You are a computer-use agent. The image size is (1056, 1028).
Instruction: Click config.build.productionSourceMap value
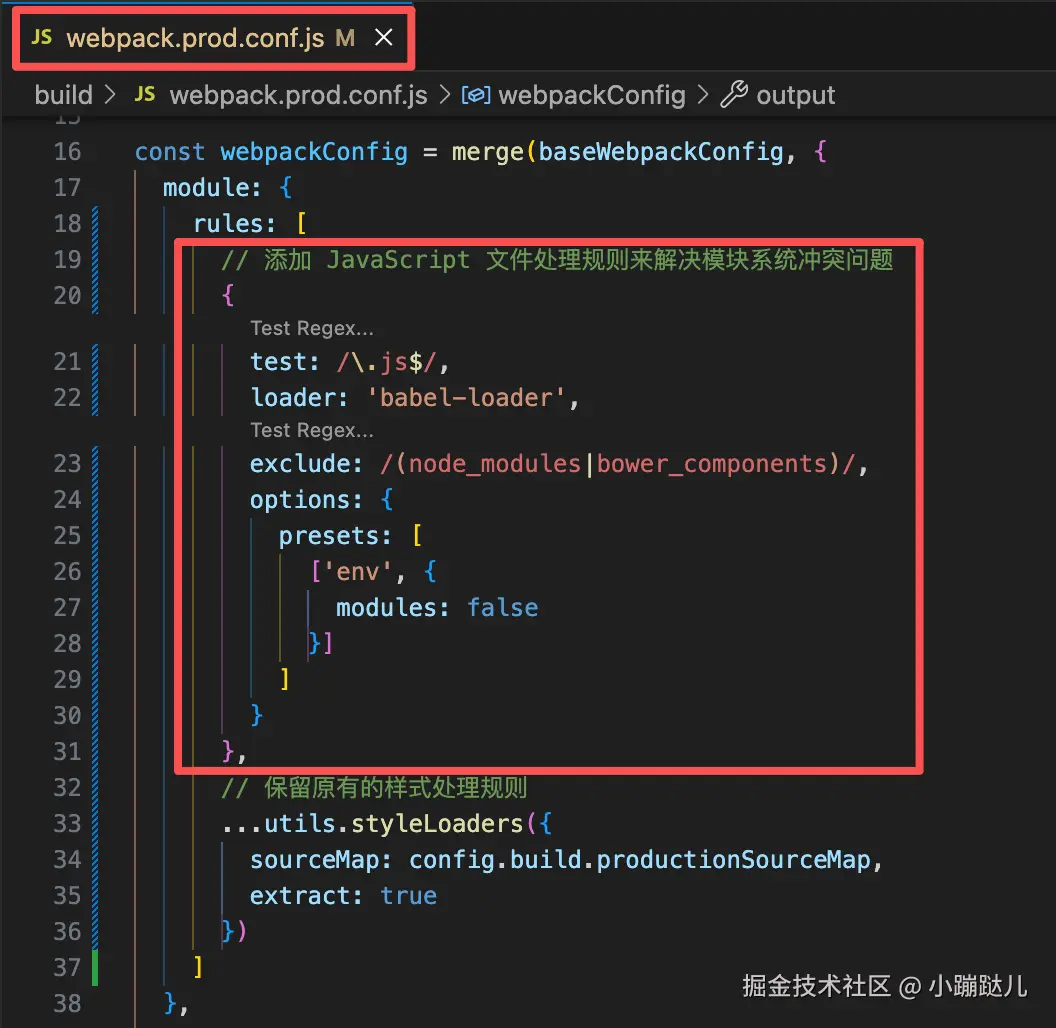(640, 860)
